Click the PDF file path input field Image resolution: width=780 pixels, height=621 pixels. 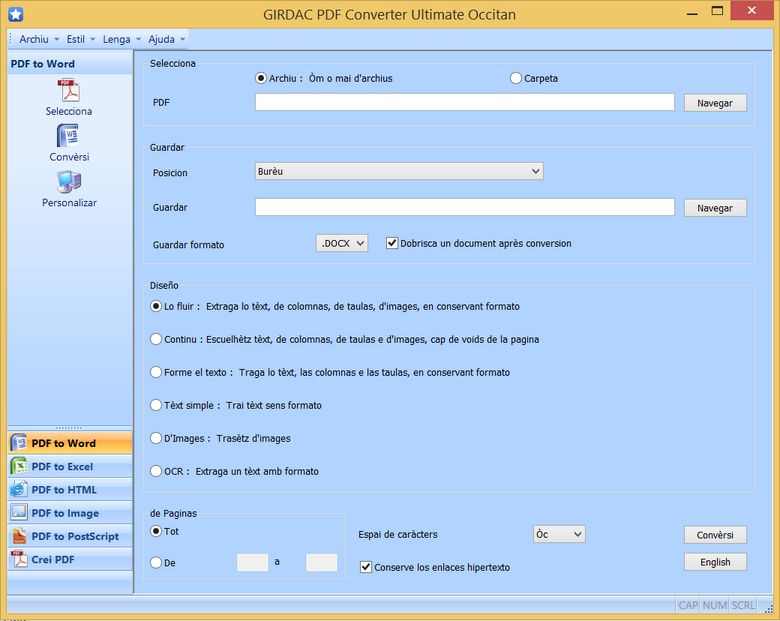click(x=465, y=102)
